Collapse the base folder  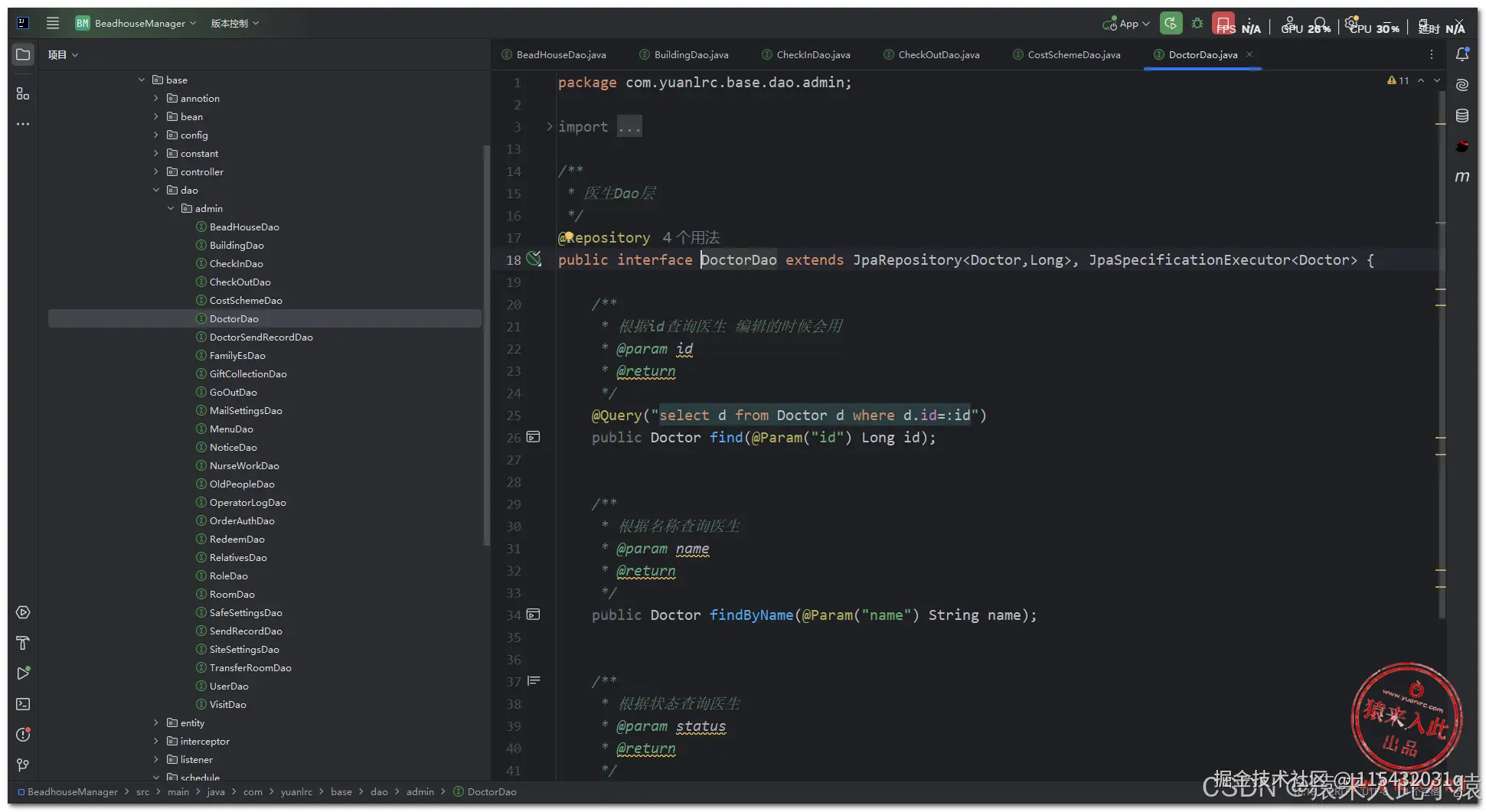[x=142, y=80]
